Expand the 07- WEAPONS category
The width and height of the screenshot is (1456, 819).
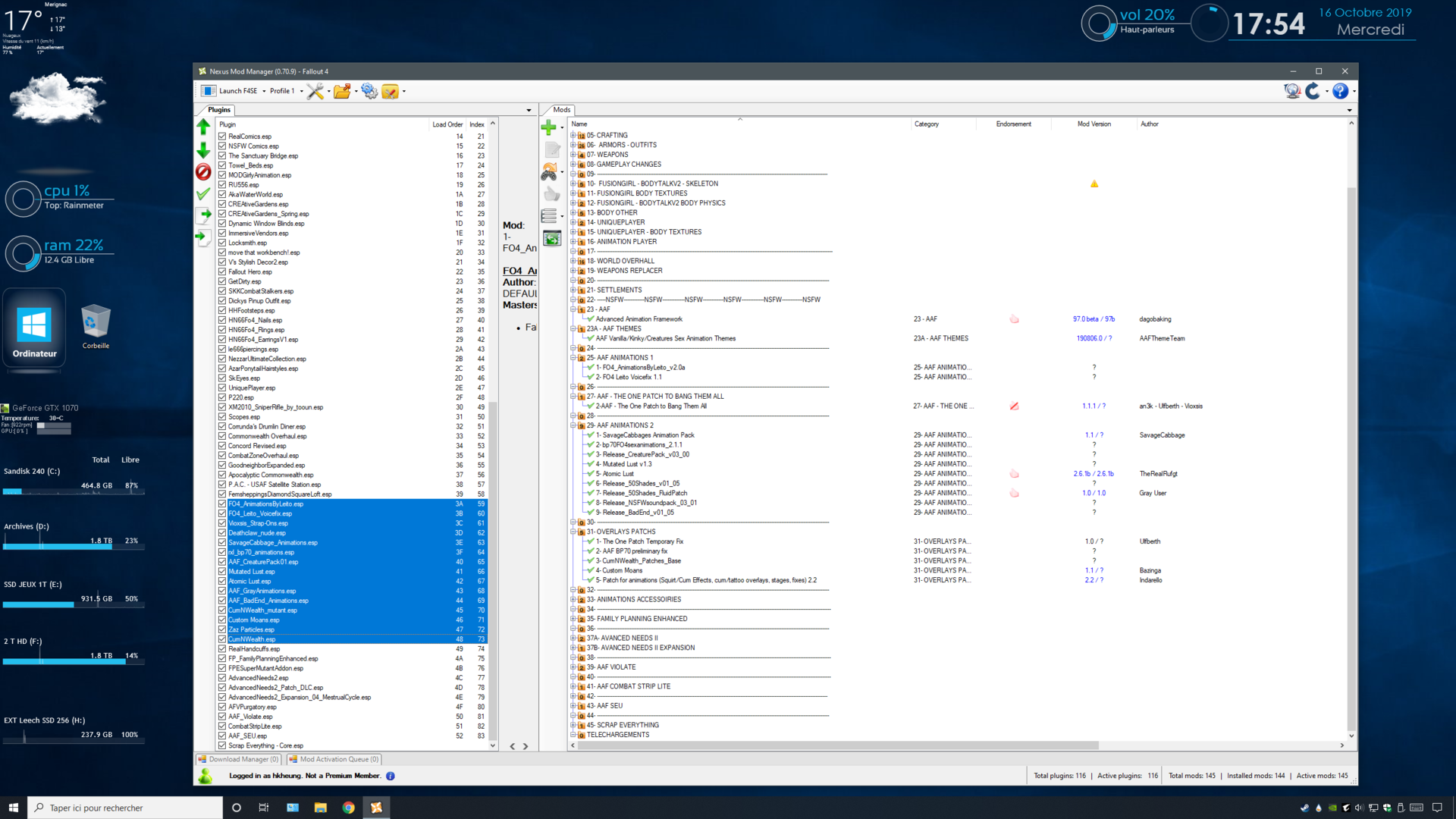tap(573, 155)
